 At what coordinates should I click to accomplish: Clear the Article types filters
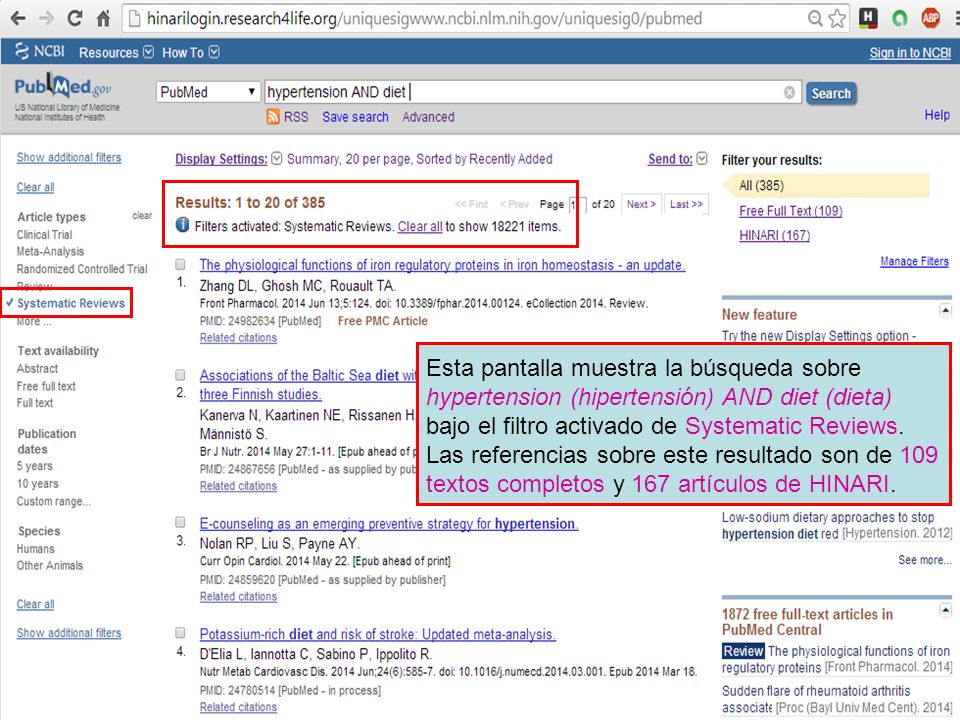pos(142,216)
